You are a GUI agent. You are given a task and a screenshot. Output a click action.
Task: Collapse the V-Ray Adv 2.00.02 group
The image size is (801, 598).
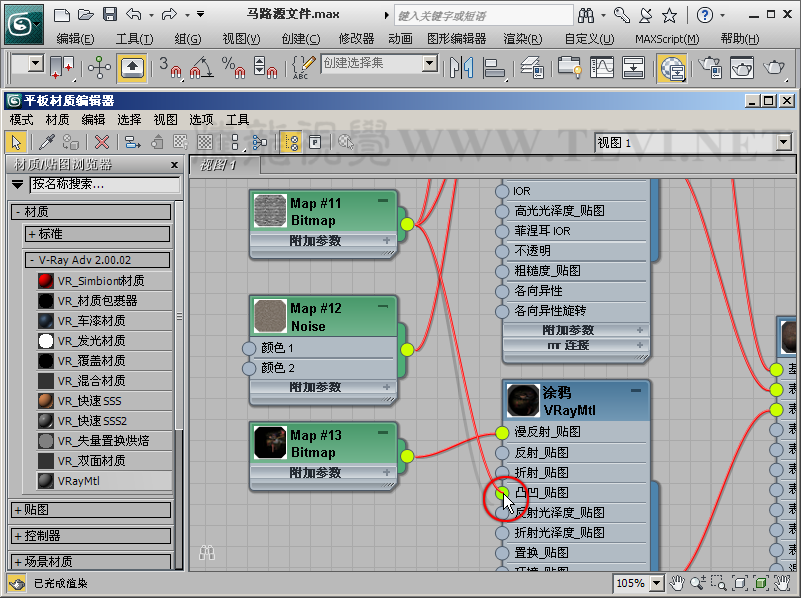click(32, 260)
